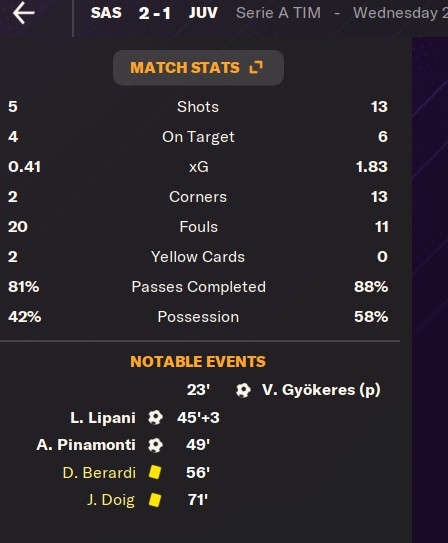Select player V. Gyökeres (p)
The width and height of the screenshot is (448, 543).
click(321, 390)
